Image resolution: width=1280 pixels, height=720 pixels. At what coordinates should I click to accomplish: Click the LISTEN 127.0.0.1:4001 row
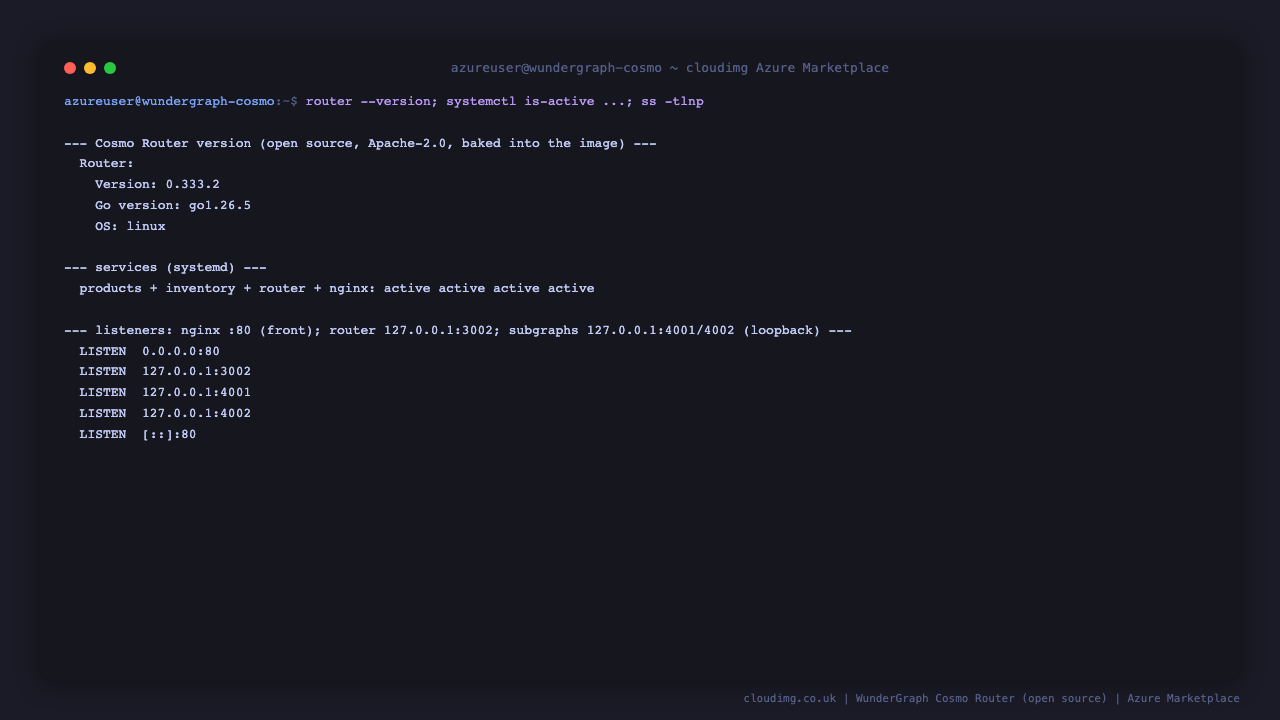165,393
